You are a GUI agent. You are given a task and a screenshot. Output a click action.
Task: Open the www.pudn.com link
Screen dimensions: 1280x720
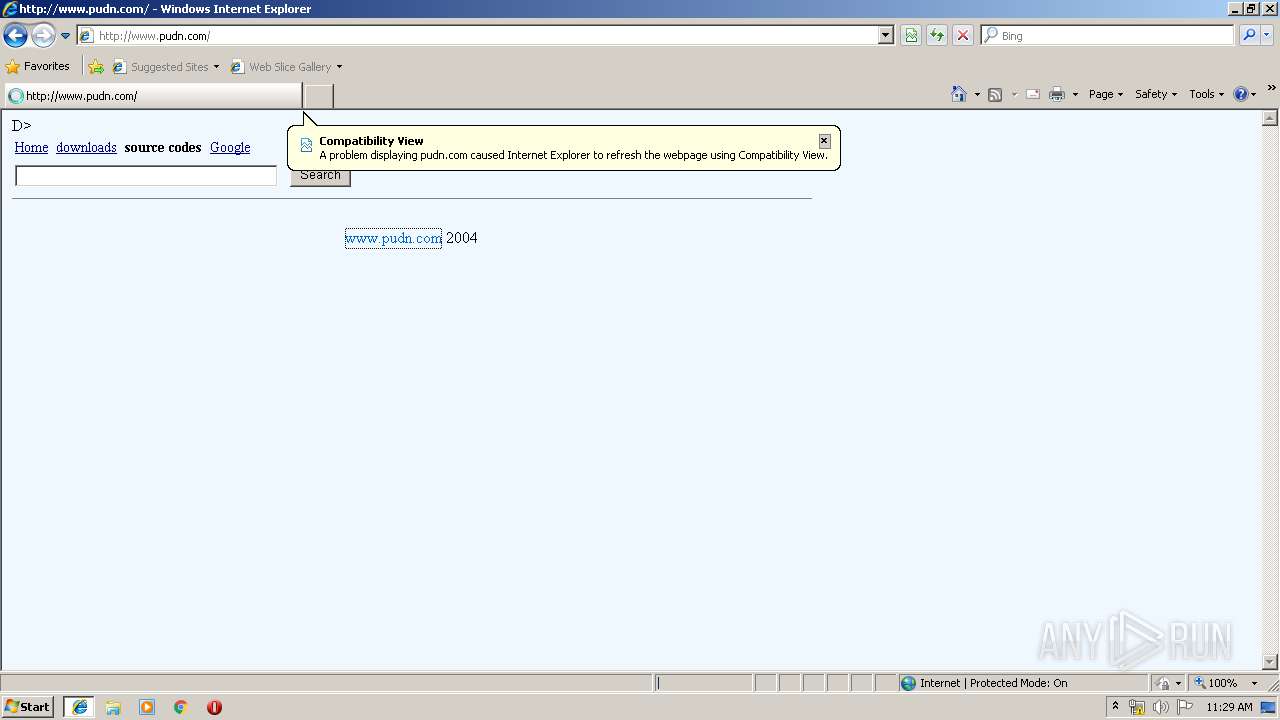click(x=393, y=238)
